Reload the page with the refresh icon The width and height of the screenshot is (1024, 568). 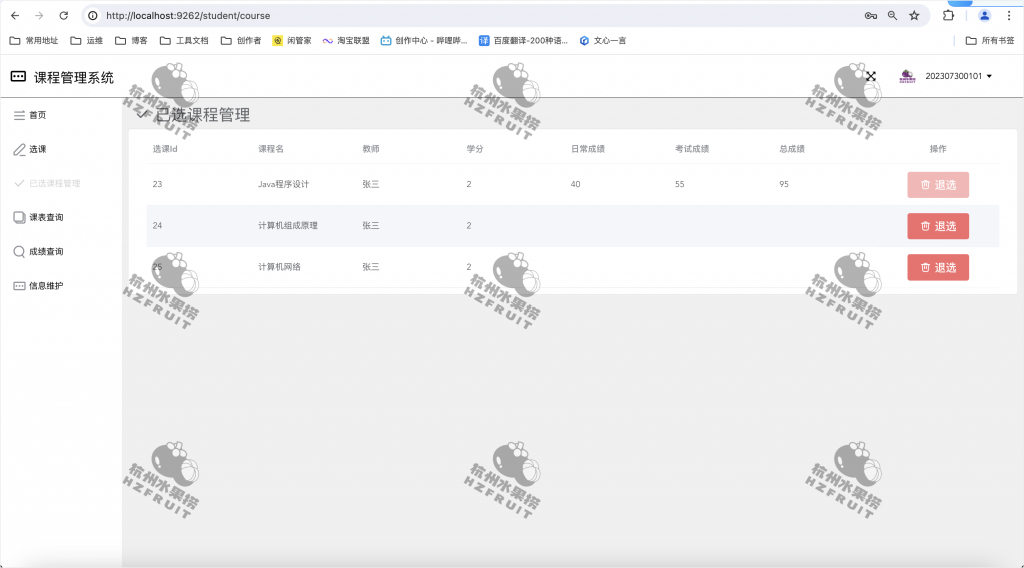pos(63,16)
